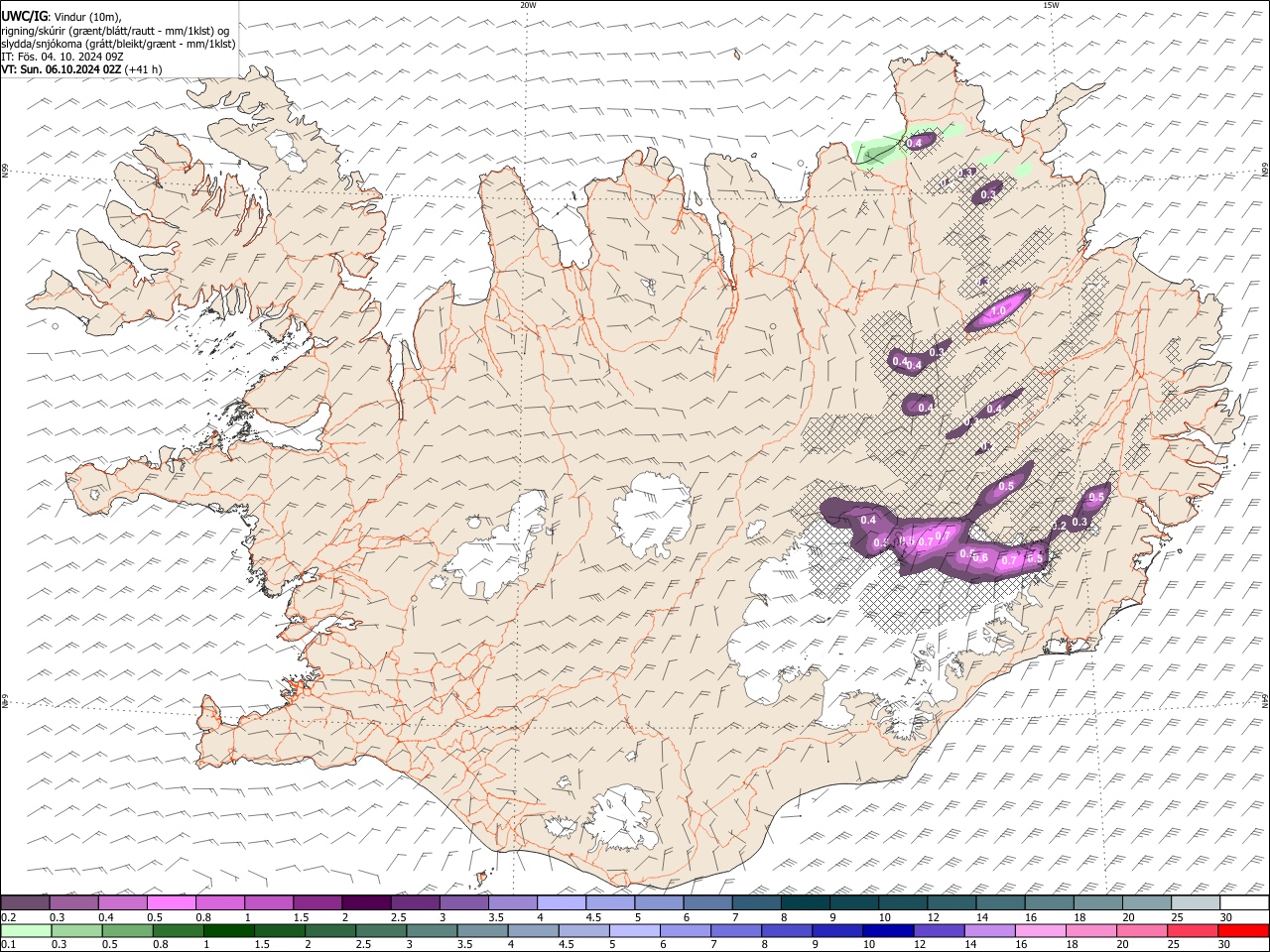Click the 'slydda/snjókoma' legend description line
This screenshot has height=952, width=1270.
(x=119, y=44)
